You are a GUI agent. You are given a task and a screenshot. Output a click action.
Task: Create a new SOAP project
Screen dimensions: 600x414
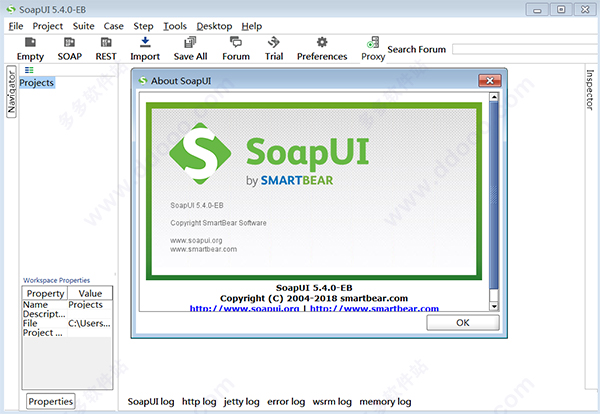click(70, 49)
